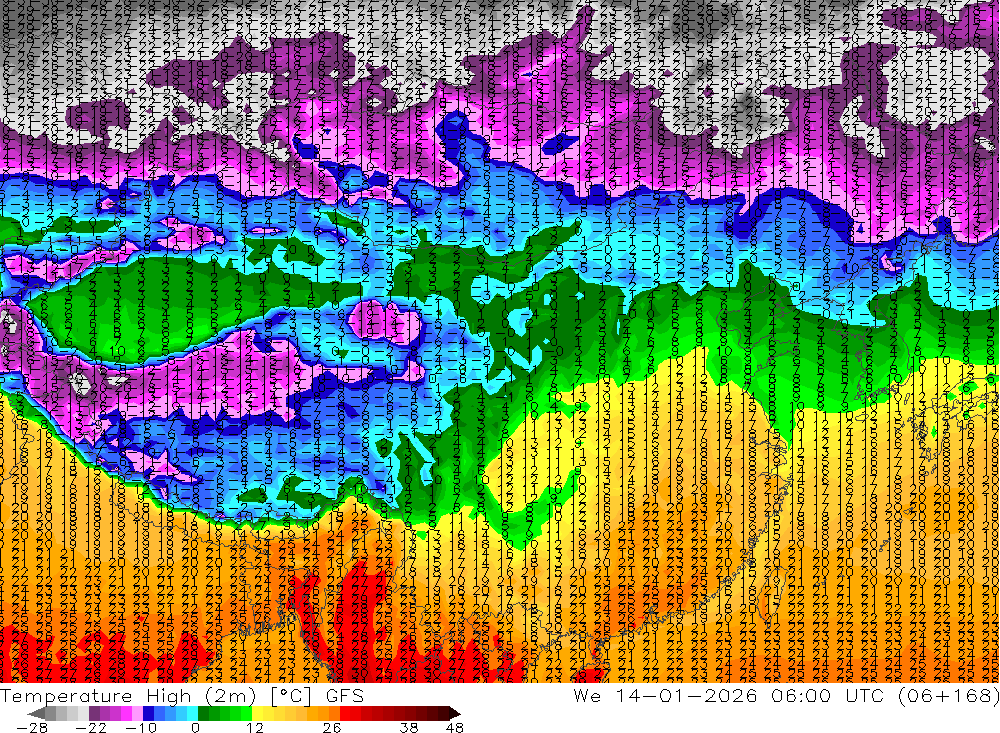Click the -10 legend label
The image size is (1000, 733).
141,728
